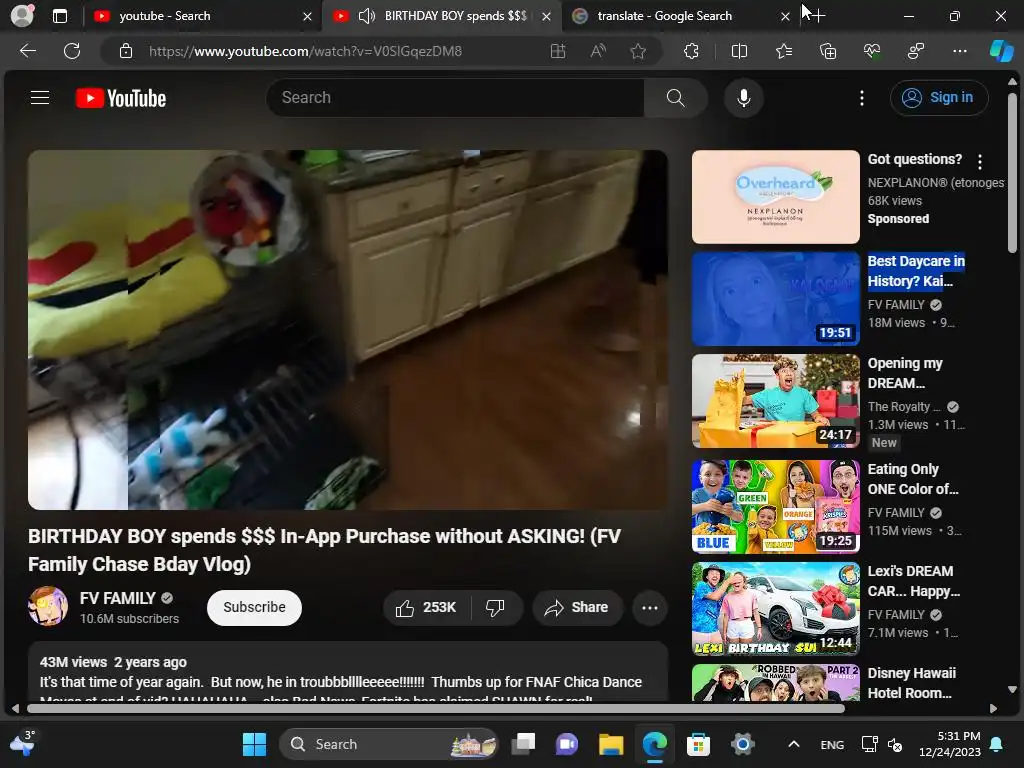Focus the YouTube search box
The width and height of the screenshot is (1024, 768).
pyautogui.click(x=455, y=98)
